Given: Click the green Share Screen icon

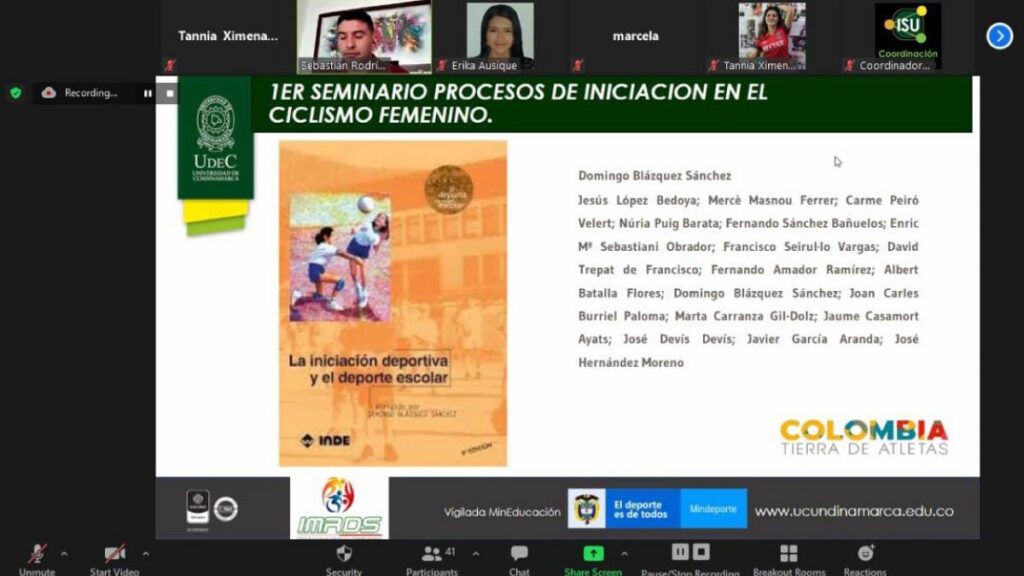Looking at the screenshot, I should point(593,554).
